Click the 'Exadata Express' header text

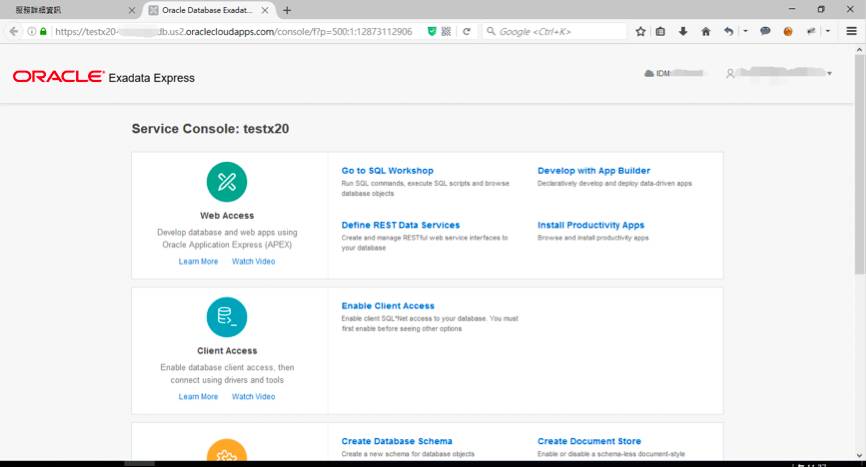(x=151, y=78)
